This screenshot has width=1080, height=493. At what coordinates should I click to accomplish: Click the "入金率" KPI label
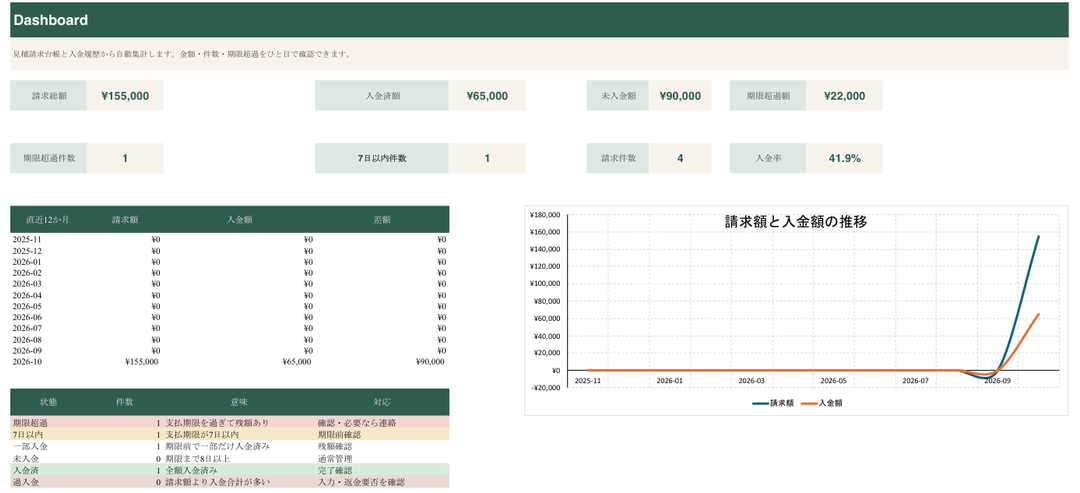click(x=768, y=158)
